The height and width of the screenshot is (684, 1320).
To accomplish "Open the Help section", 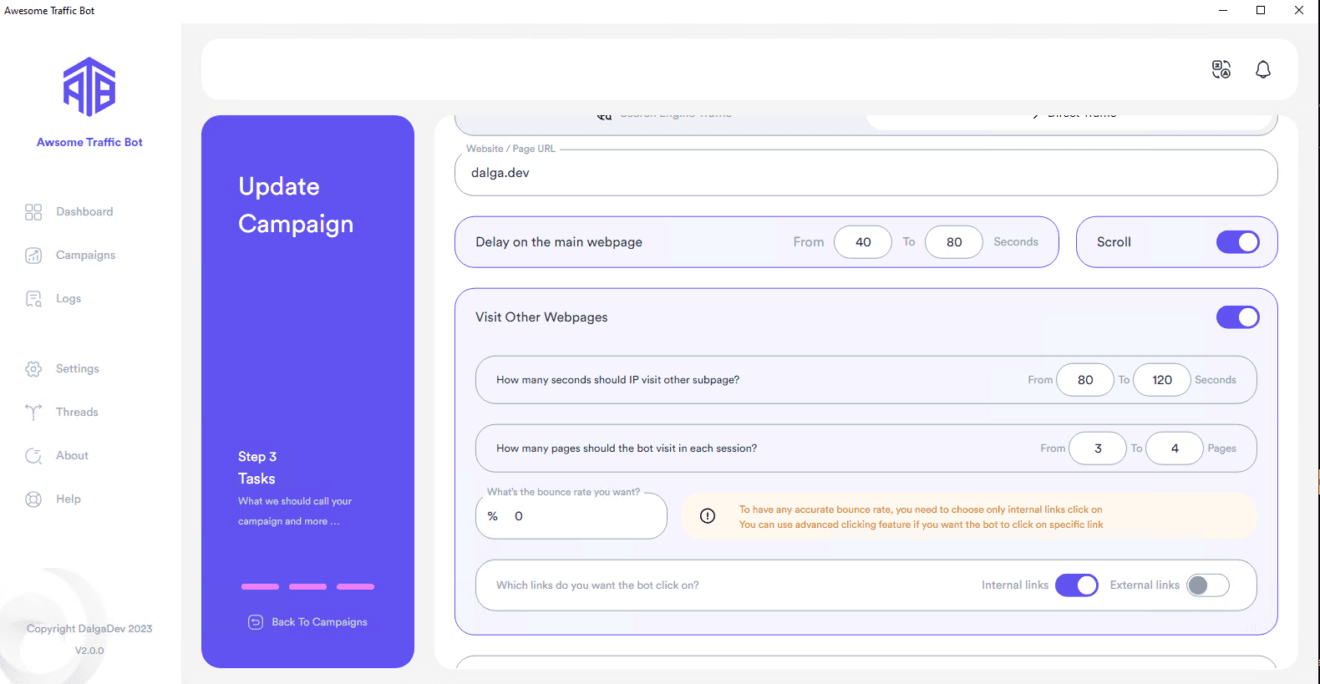I will click(66, 498).
